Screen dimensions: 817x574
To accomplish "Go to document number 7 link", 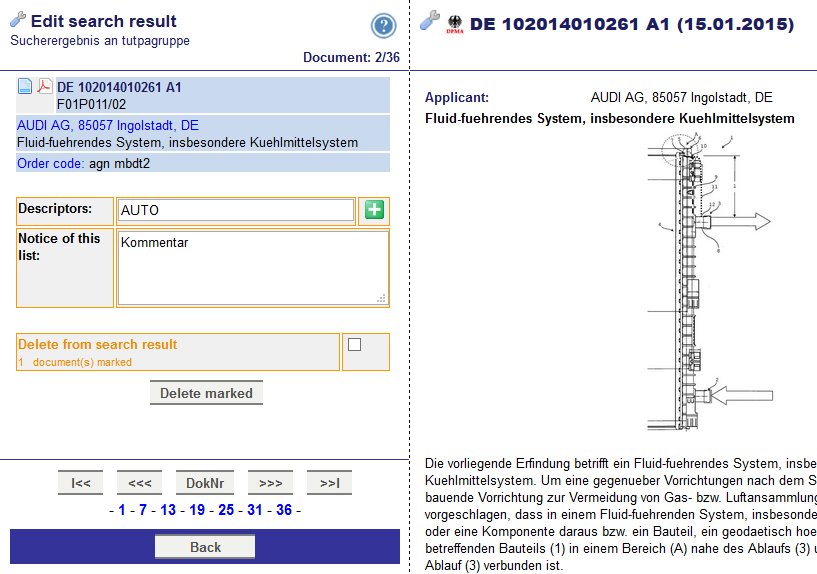I will 143,509.
